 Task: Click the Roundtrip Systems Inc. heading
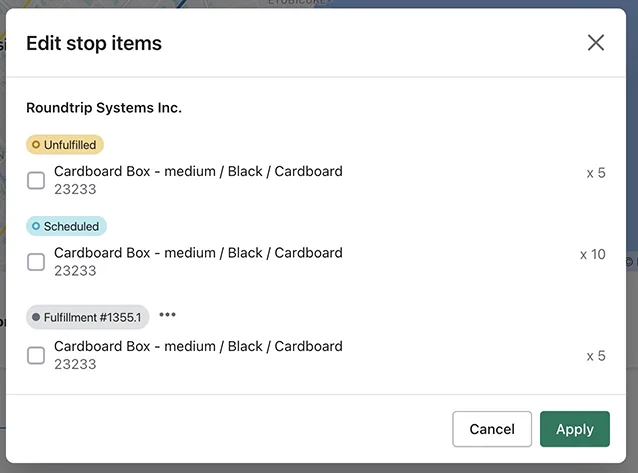(x=104, y=108)
